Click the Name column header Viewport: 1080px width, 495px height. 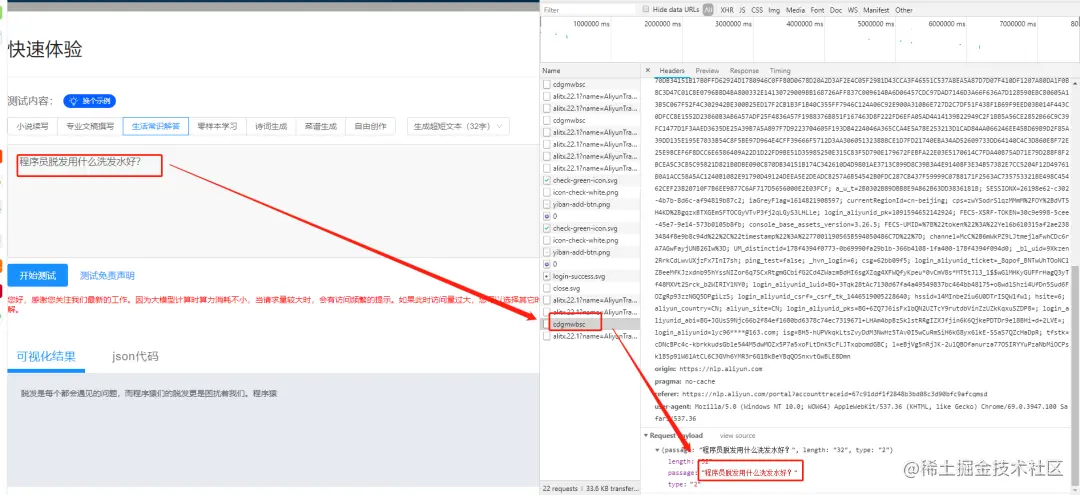[592, 71]
